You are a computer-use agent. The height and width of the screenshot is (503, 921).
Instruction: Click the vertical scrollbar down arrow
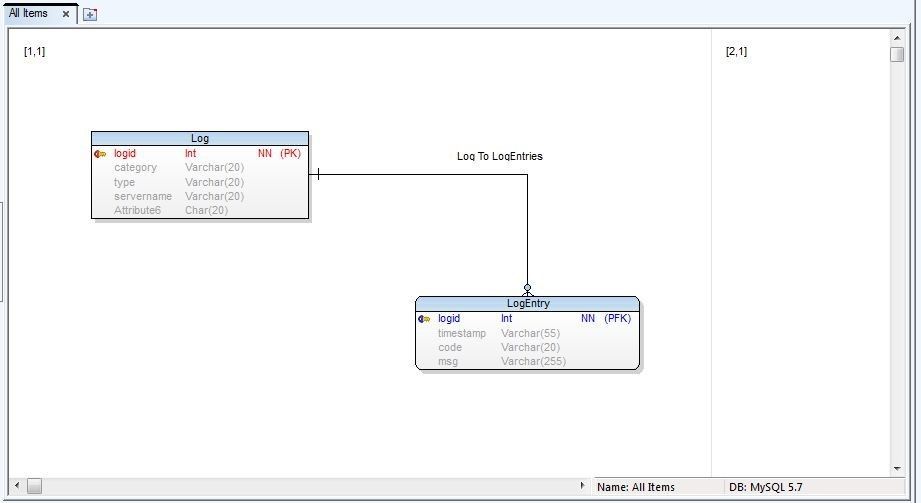(x=897, y=469)
